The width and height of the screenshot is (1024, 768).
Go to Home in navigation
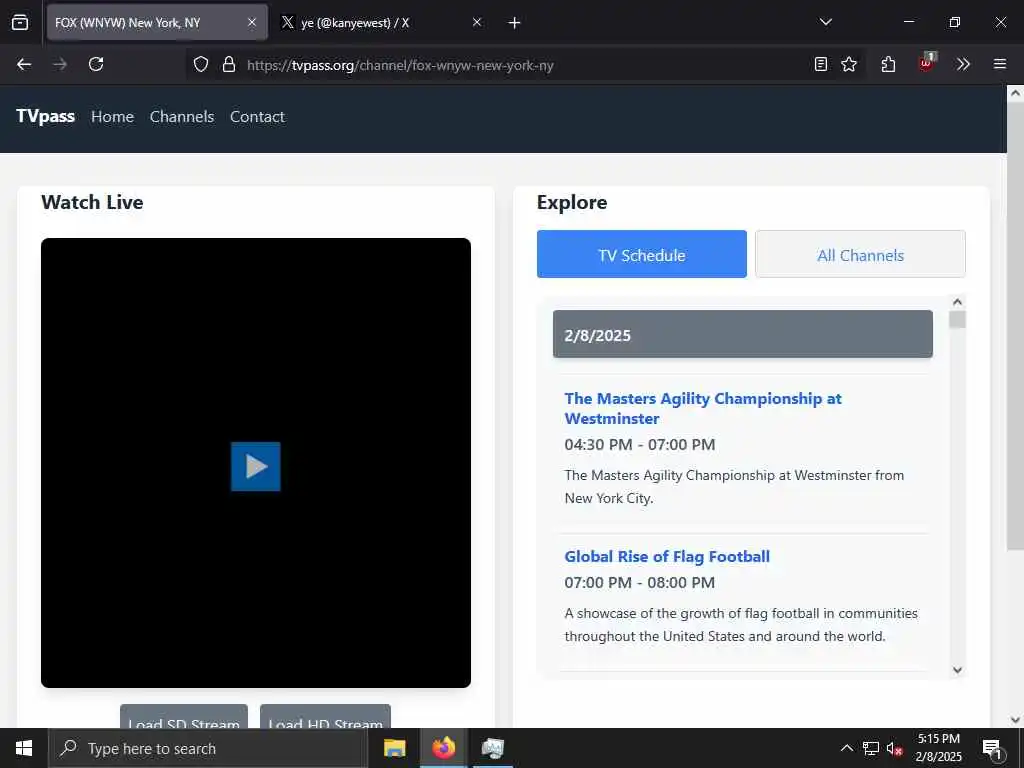112,116
